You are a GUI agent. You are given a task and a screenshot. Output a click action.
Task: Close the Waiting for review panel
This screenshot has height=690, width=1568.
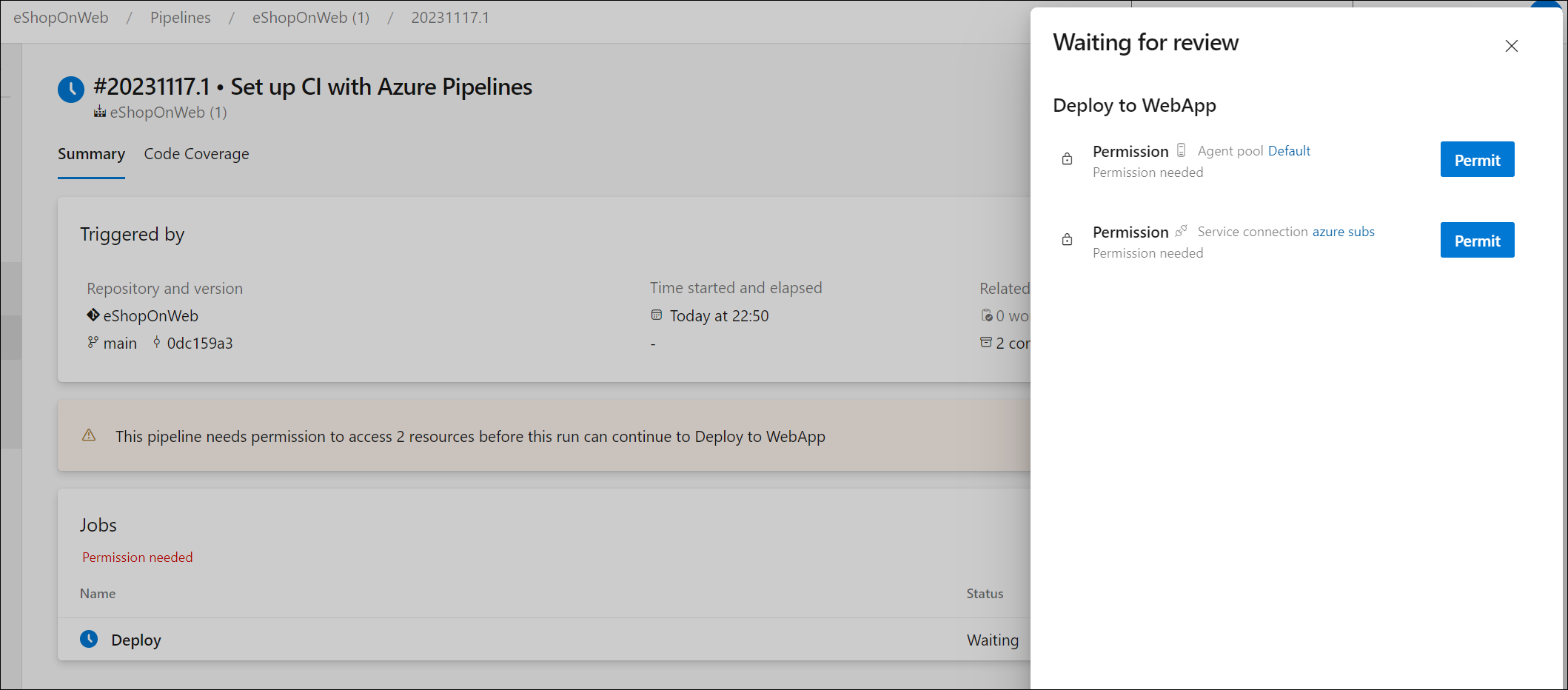tap(1511, 46)
